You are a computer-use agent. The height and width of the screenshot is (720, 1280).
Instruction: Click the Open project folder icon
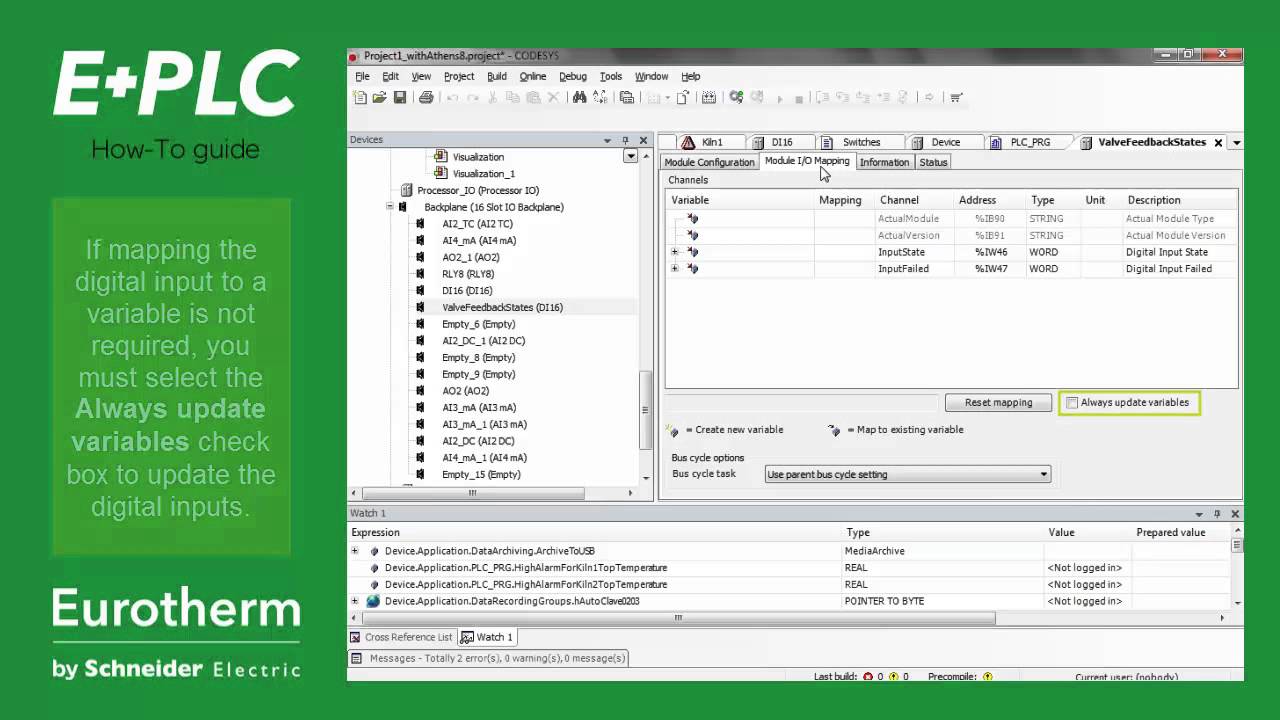tap(380, 97)
